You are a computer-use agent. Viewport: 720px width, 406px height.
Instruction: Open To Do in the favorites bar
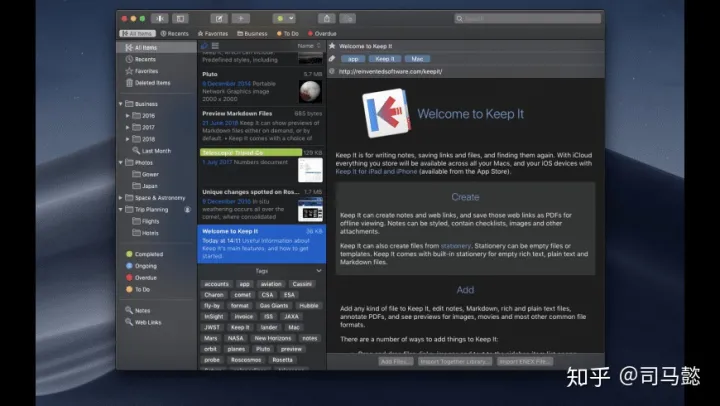[288, 34]
